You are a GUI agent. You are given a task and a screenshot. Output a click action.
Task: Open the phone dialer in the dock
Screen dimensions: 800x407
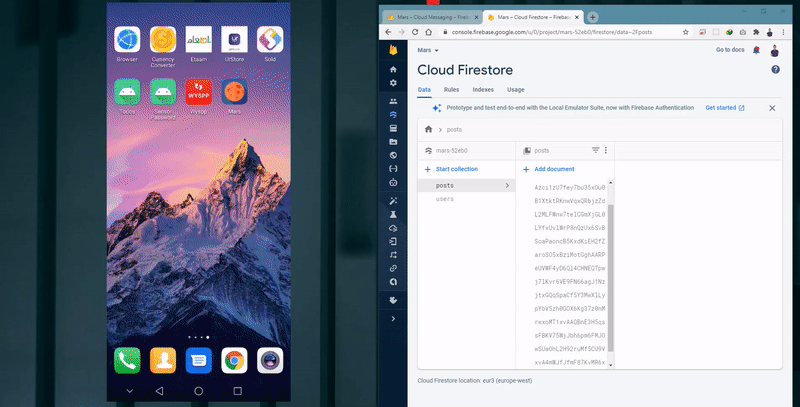pos(127,361)
